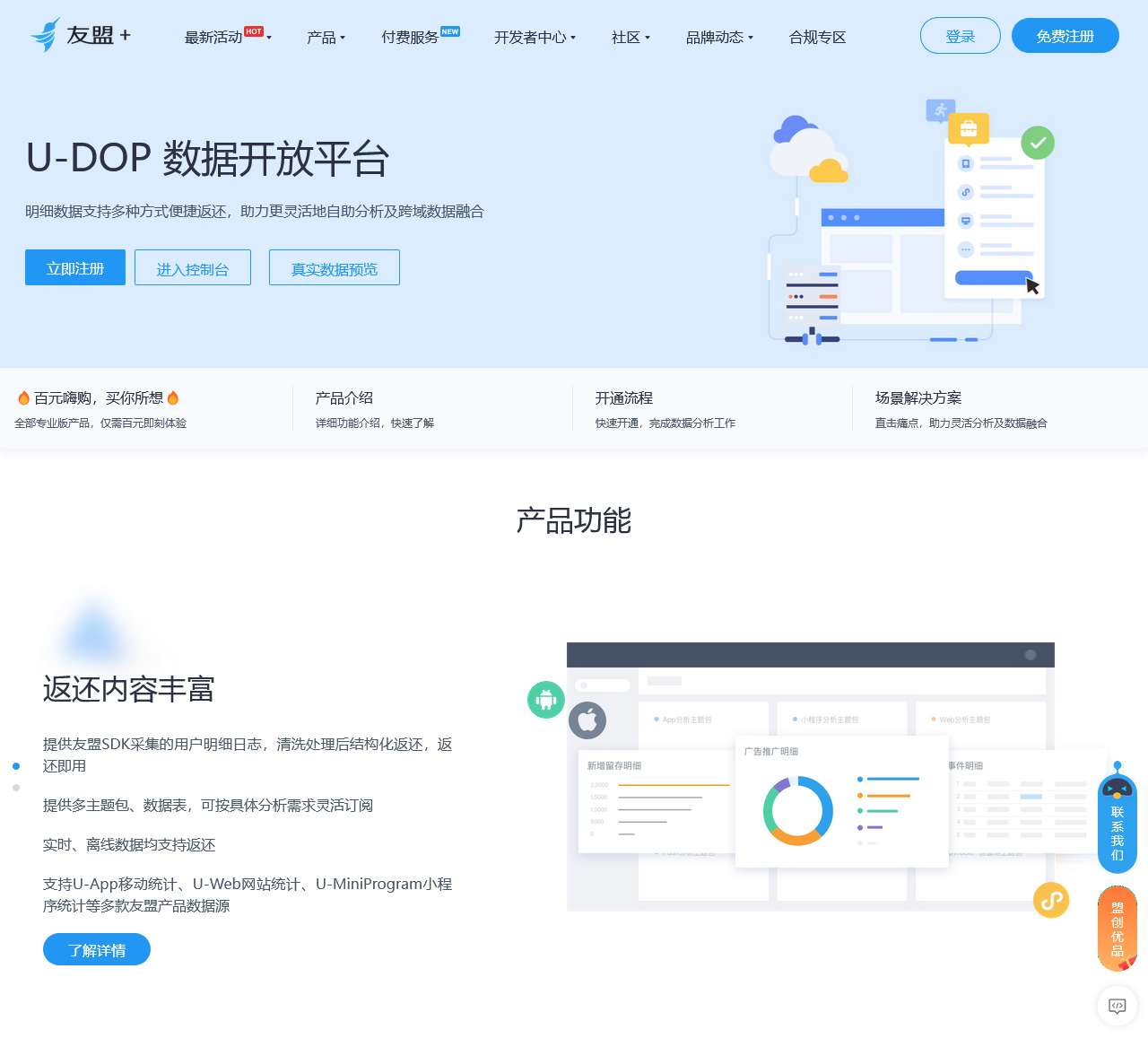Click the 登录 button
This screenshot has width=1148, height=1047.
click(961, 36)
